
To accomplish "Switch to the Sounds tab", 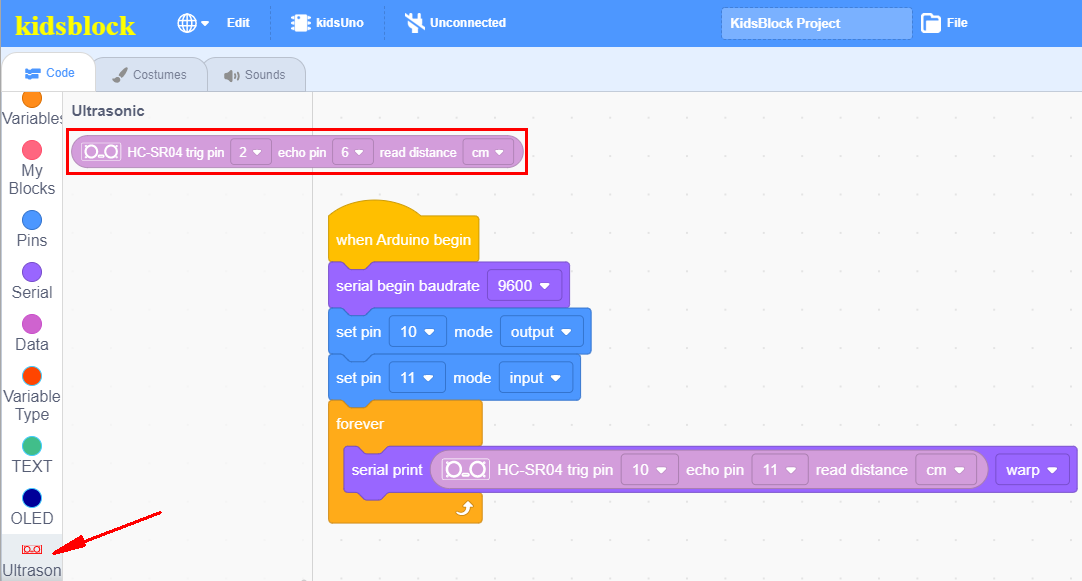I will pos(255,75).
